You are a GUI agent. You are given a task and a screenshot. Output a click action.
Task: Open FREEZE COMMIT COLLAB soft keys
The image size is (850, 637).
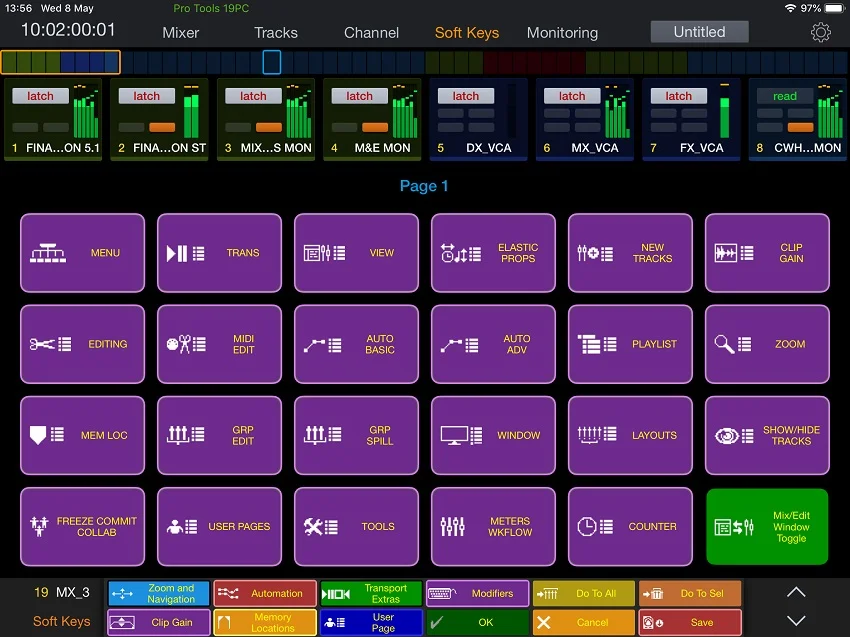(82, 526)
